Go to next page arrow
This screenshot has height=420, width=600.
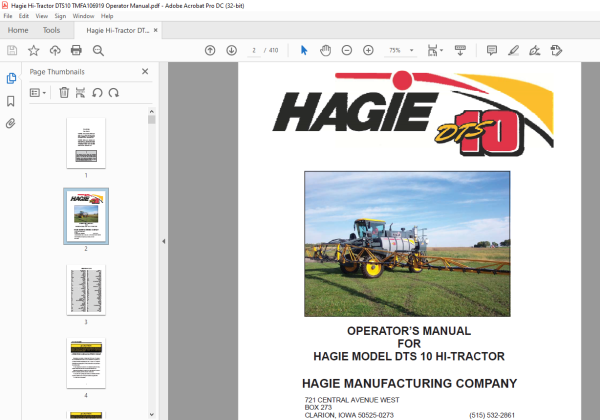coord(232,50)
